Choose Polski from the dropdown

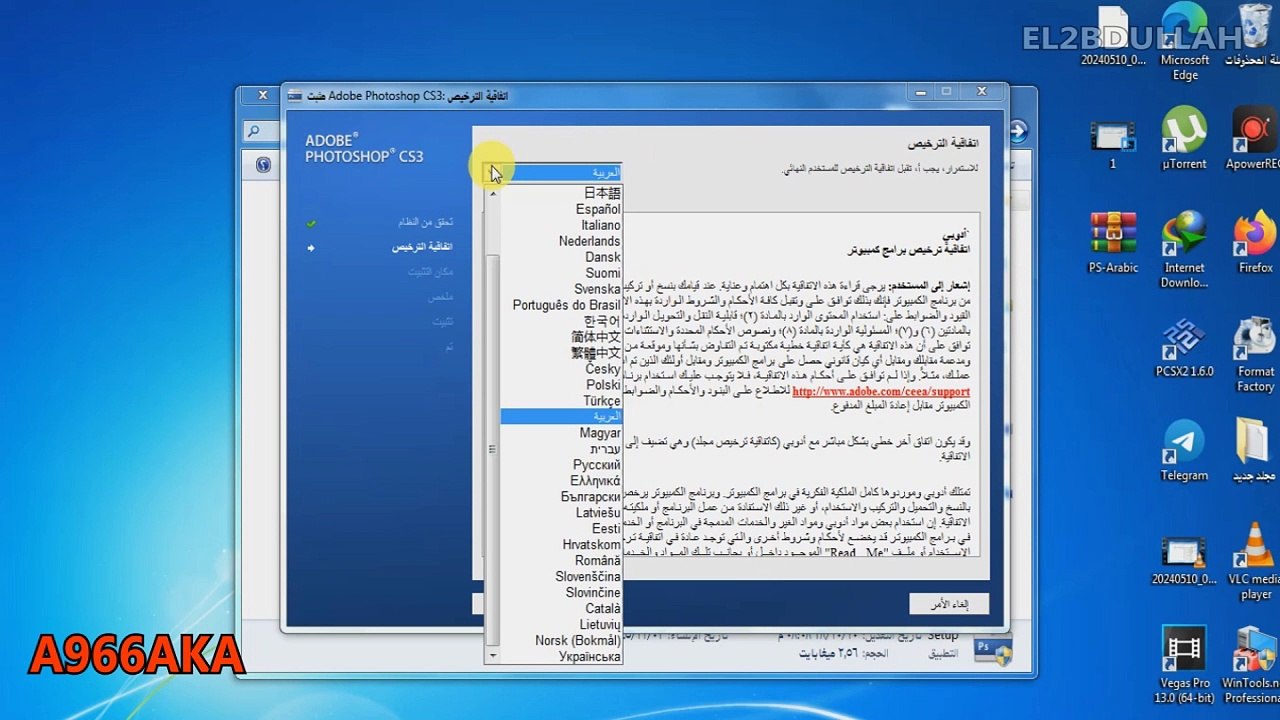pos(603,385)
